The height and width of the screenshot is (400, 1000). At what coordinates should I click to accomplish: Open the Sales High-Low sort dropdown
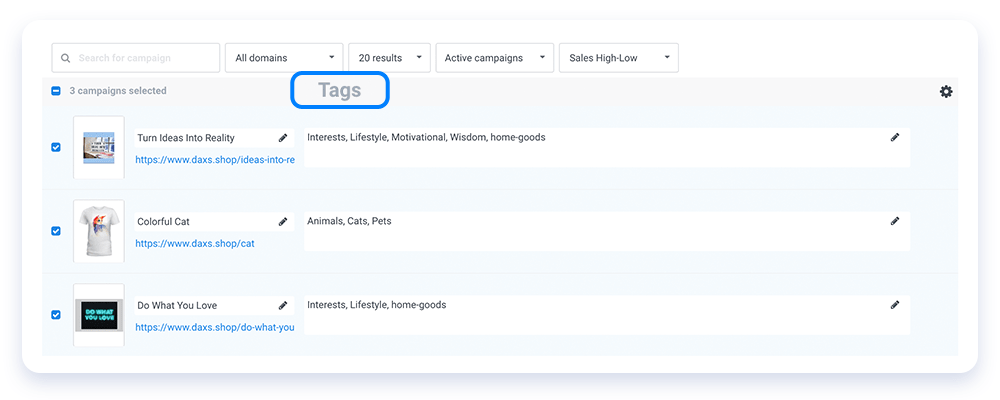(x=619, y=58)
